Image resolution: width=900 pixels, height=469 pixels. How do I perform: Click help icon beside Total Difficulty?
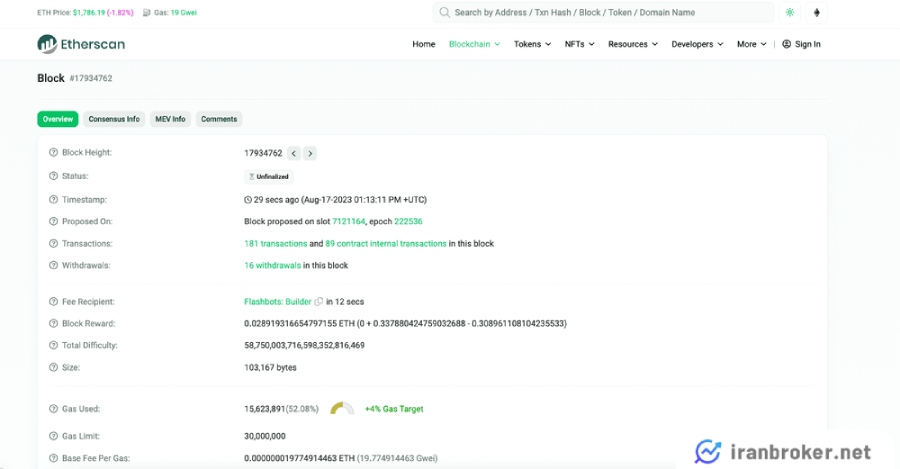click(x=53, y=345)
